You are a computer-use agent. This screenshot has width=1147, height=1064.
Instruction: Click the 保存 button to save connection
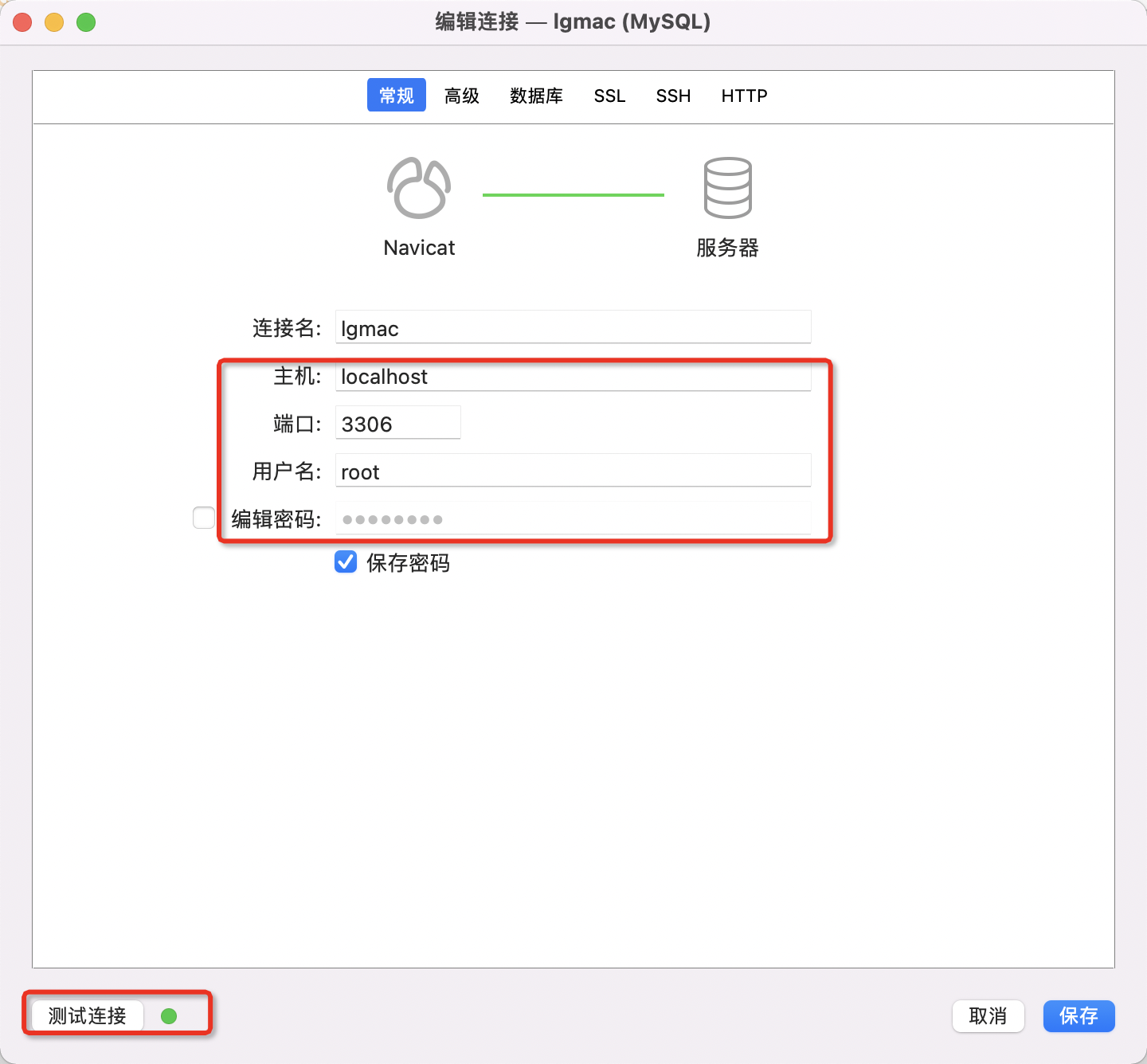pyautogui.click(x=1078, y=1015)
